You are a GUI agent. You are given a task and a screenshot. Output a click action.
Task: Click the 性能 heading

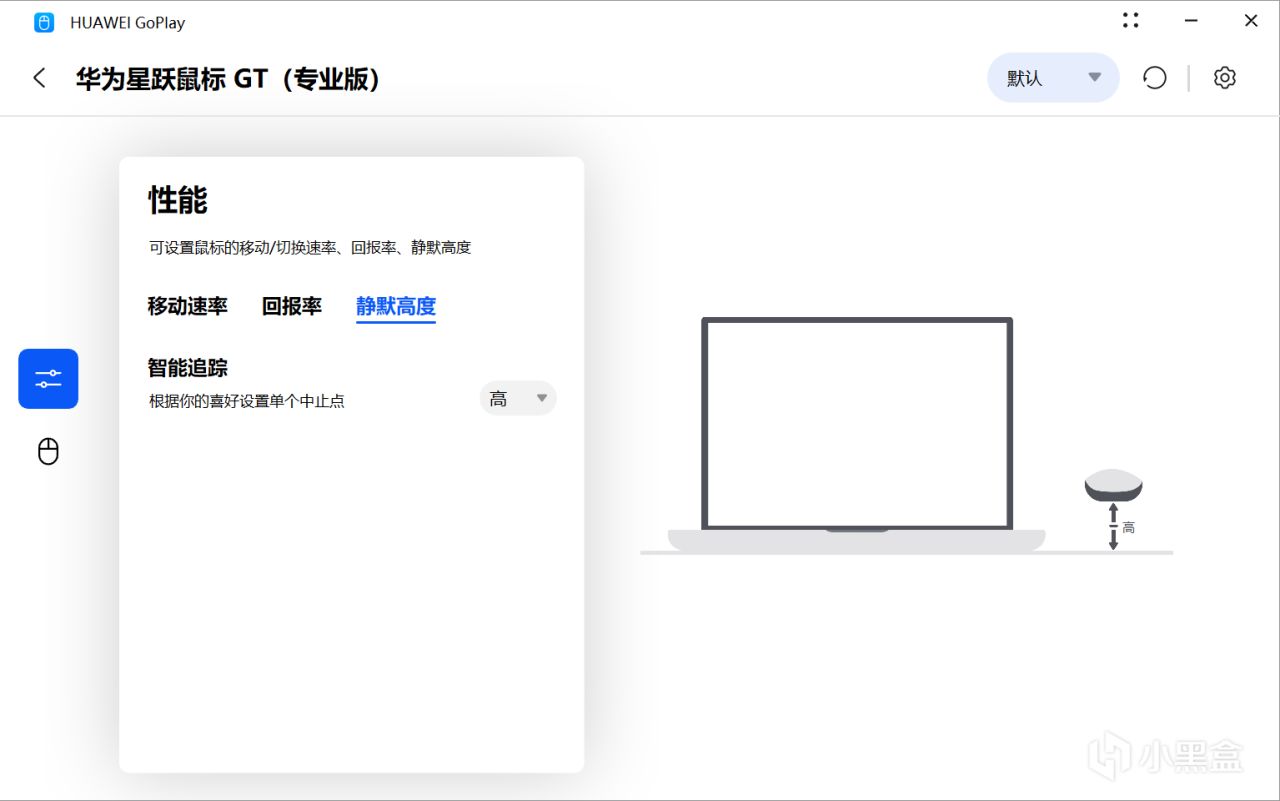tap(178, 200)
